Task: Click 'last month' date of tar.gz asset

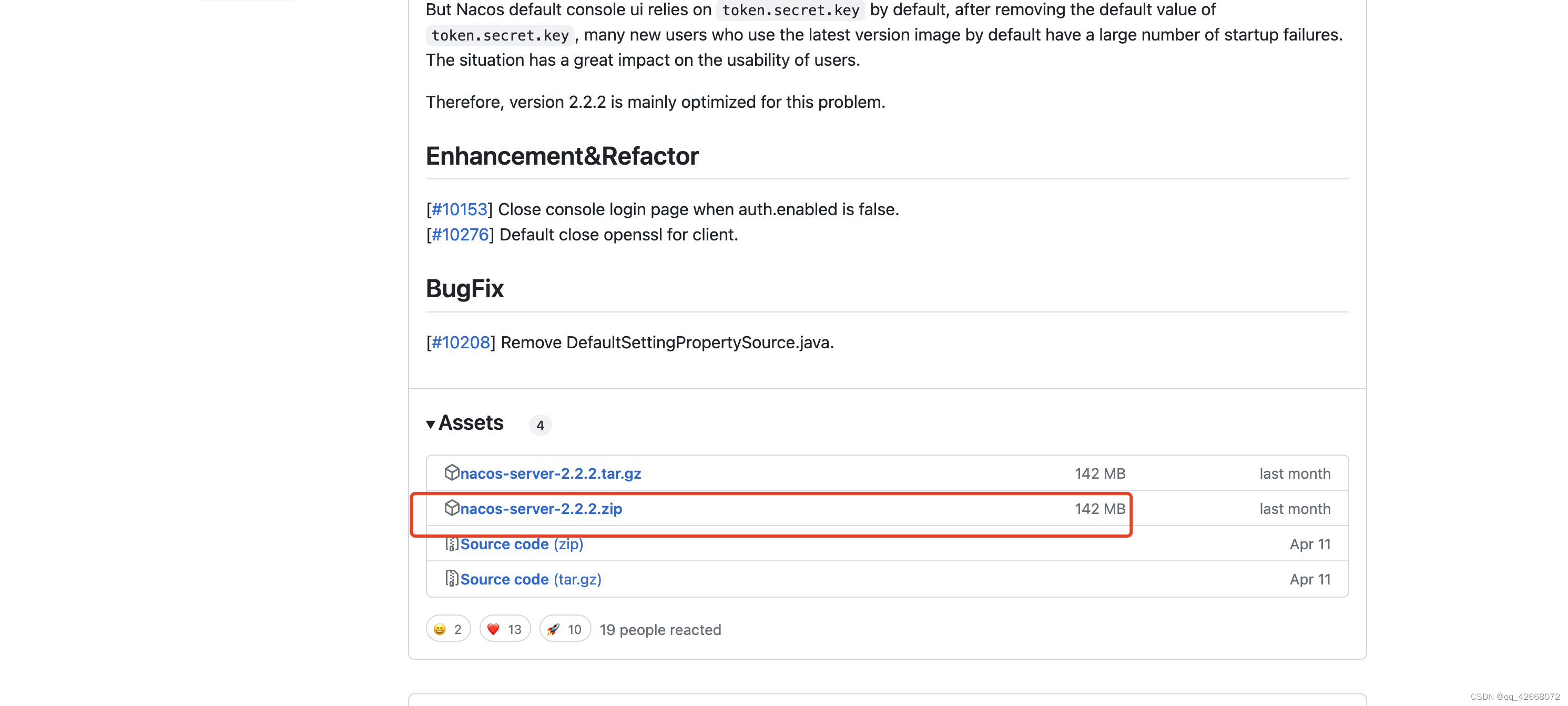Action: [x=1295, y=474]
